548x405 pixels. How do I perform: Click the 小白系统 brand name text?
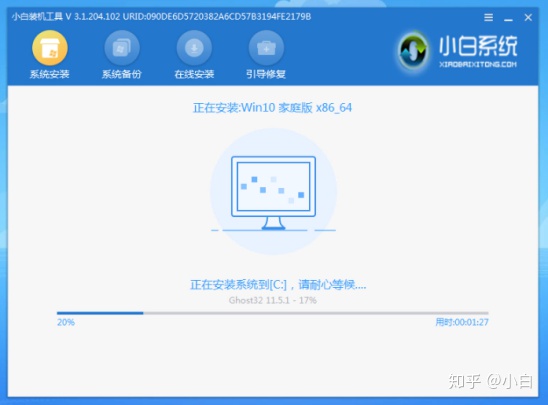tap(478, 46)
